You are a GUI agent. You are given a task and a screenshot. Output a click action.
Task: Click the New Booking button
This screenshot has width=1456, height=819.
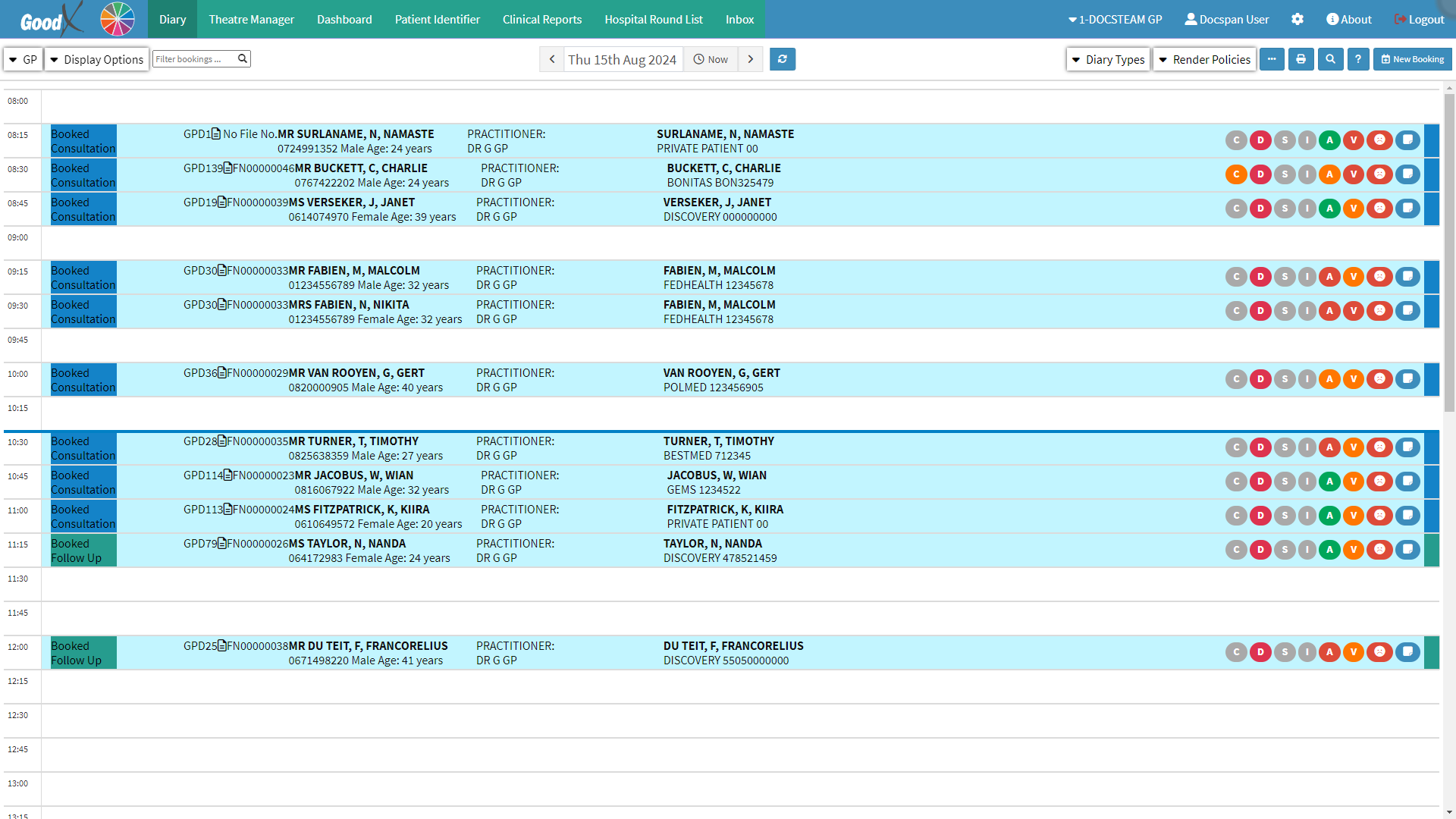point(1412,59)
